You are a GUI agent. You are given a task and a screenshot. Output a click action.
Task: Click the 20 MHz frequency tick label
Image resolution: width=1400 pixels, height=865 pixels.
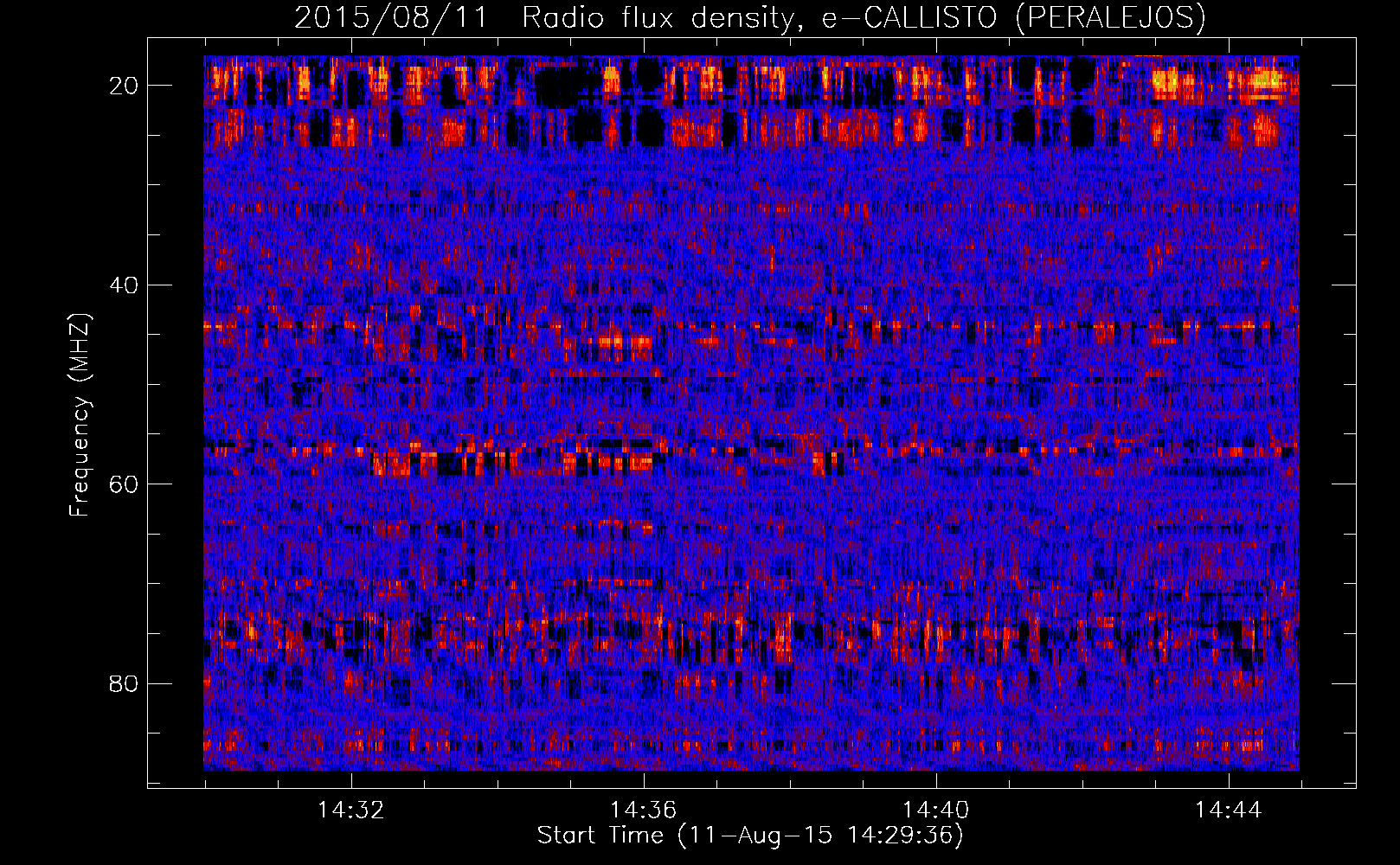click(x=124, y=86)
